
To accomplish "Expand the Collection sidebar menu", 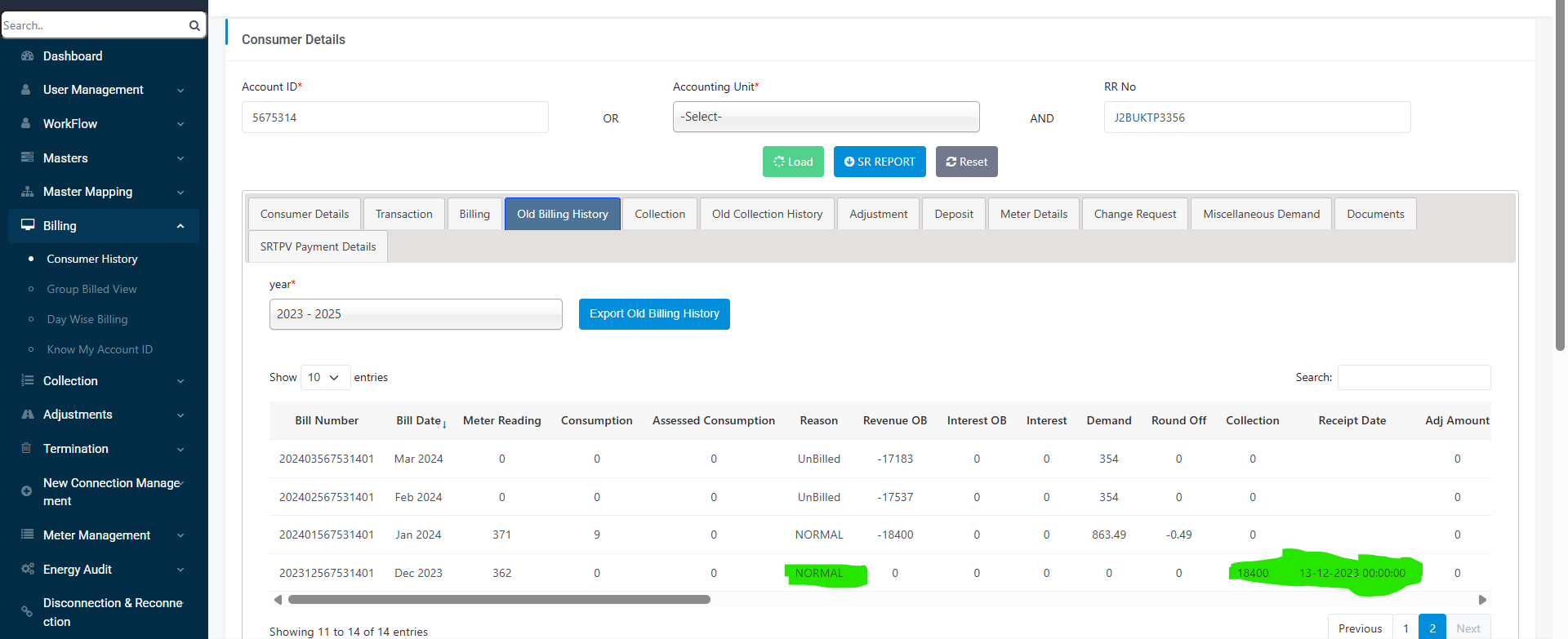I will point(180,381).
